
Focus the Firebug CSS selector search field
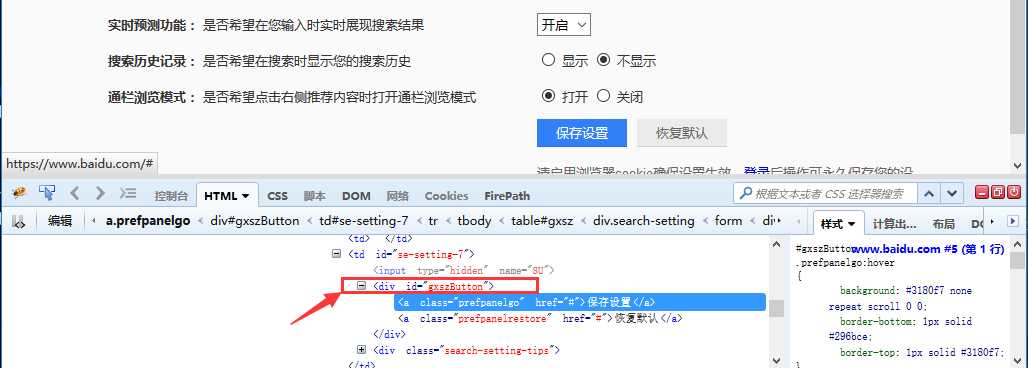click(824, 194)
